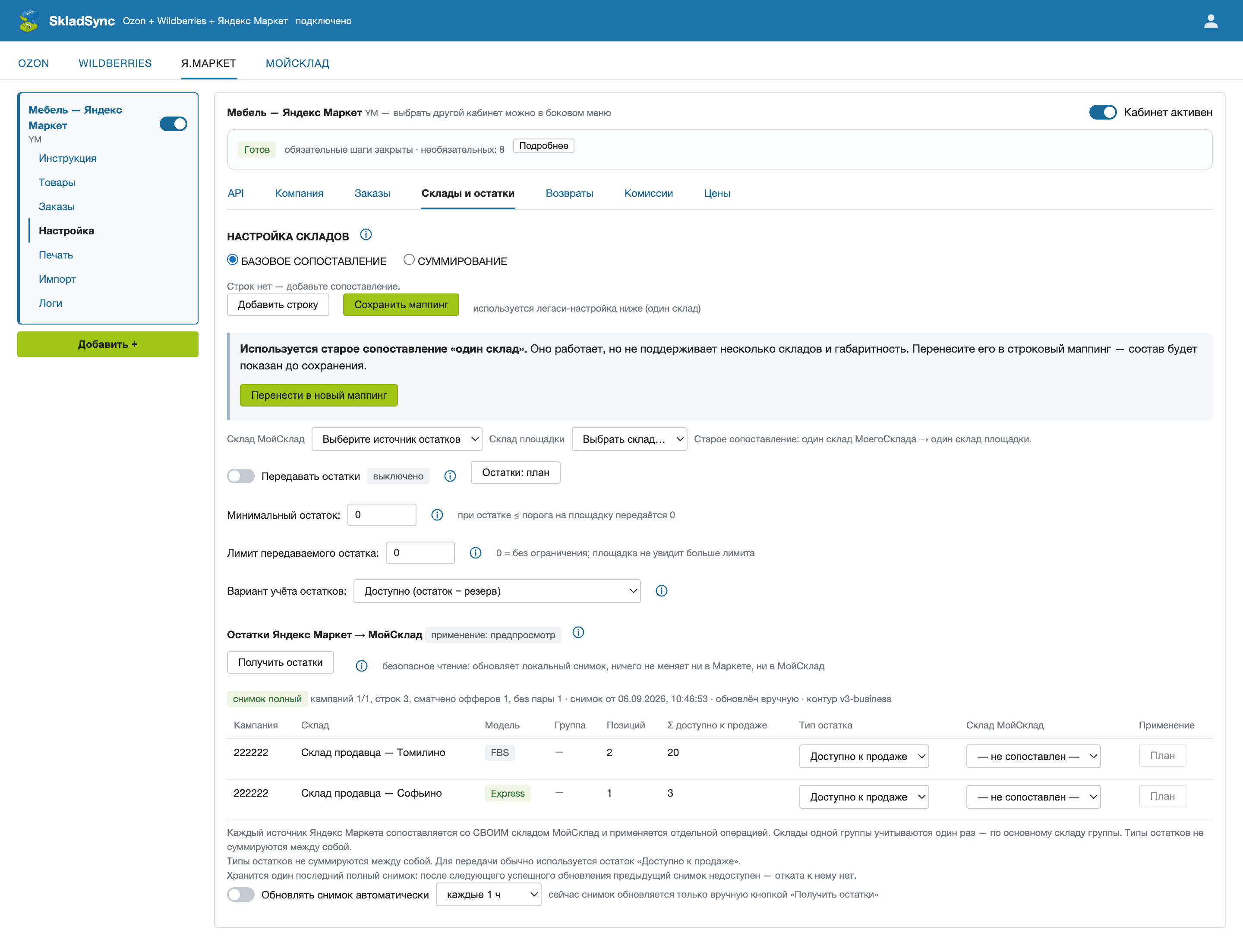
Task: Open Тип остатка dropdown for Томилино
Action: 864,757
